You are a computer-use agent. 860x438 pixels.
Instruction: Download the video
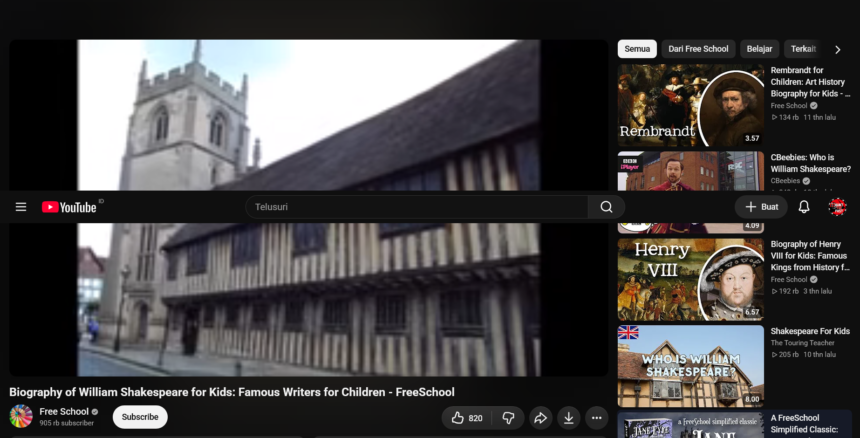click(569, 418)
